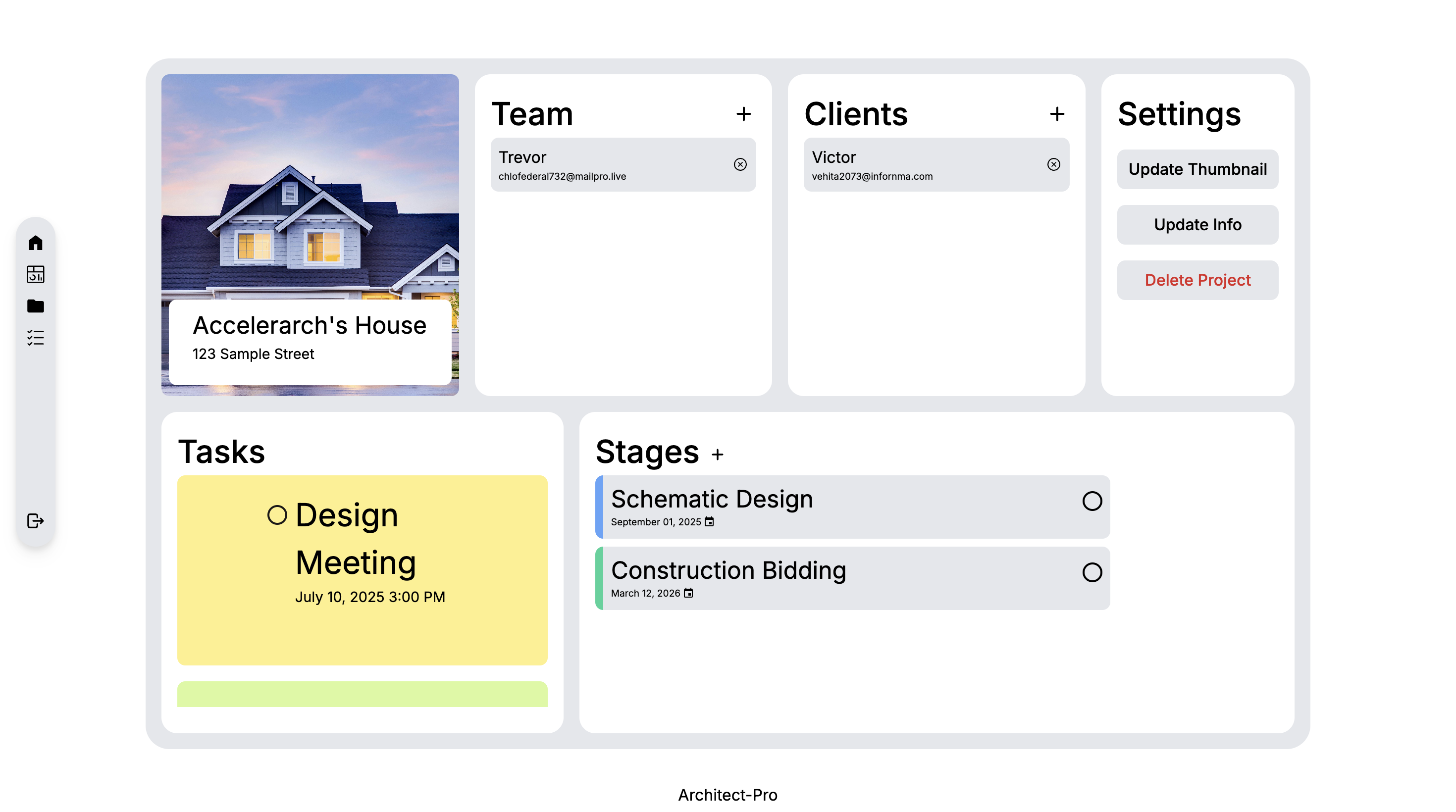Click Update Info button
The image size is (1456, 812).
pyautogui.click(x=1197, y=225)
